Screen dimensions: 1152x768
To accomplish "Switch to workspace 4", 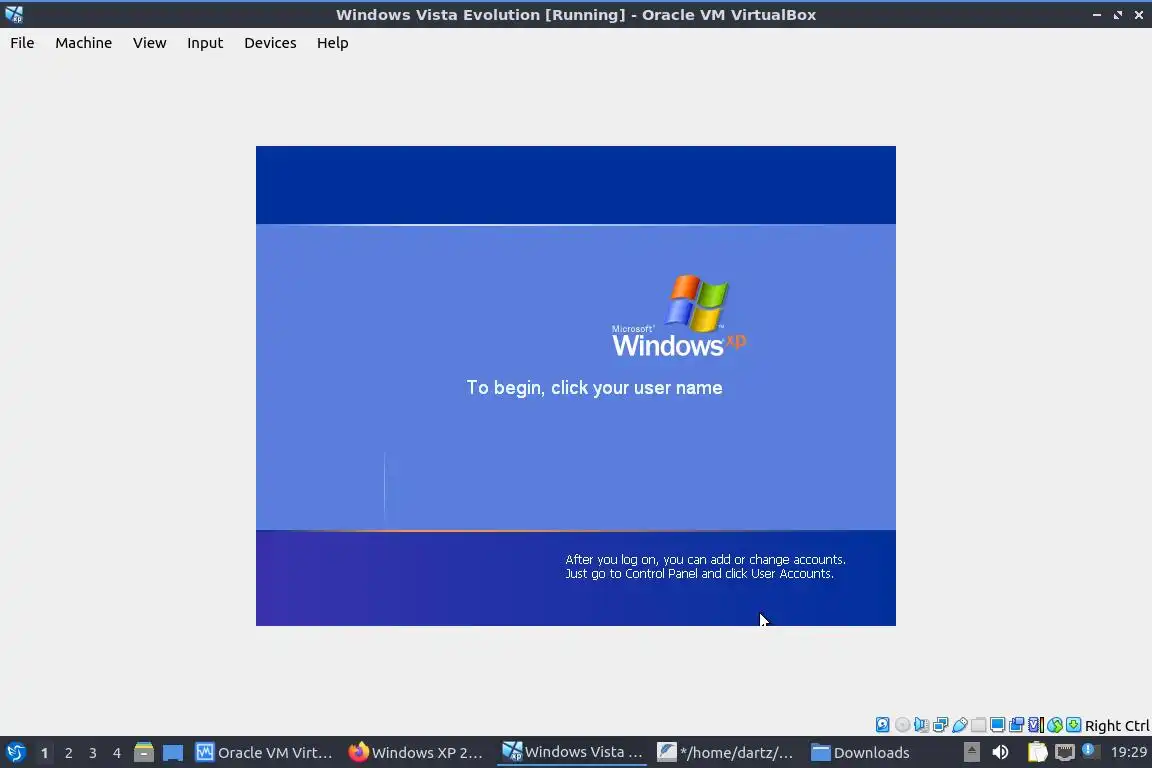I will (x=117, y=753).
